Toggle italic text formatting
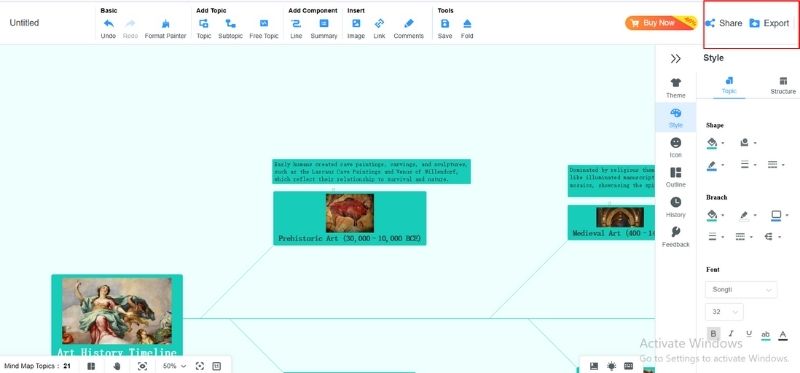This screenshot has height=373, width=800. 731,334
